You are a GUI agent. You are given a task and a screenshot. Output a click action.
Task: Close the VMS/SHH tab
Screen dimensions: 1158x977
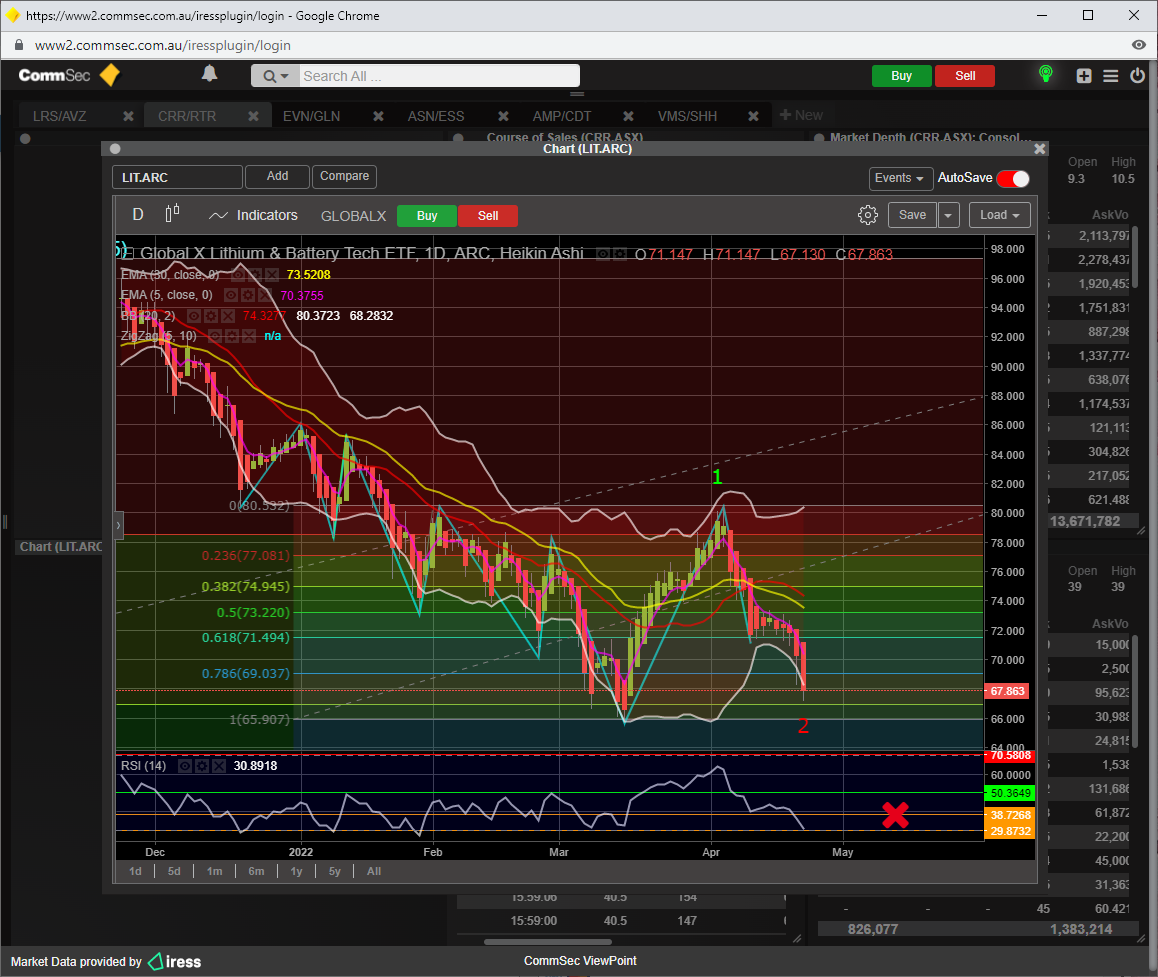click(753, 116)
